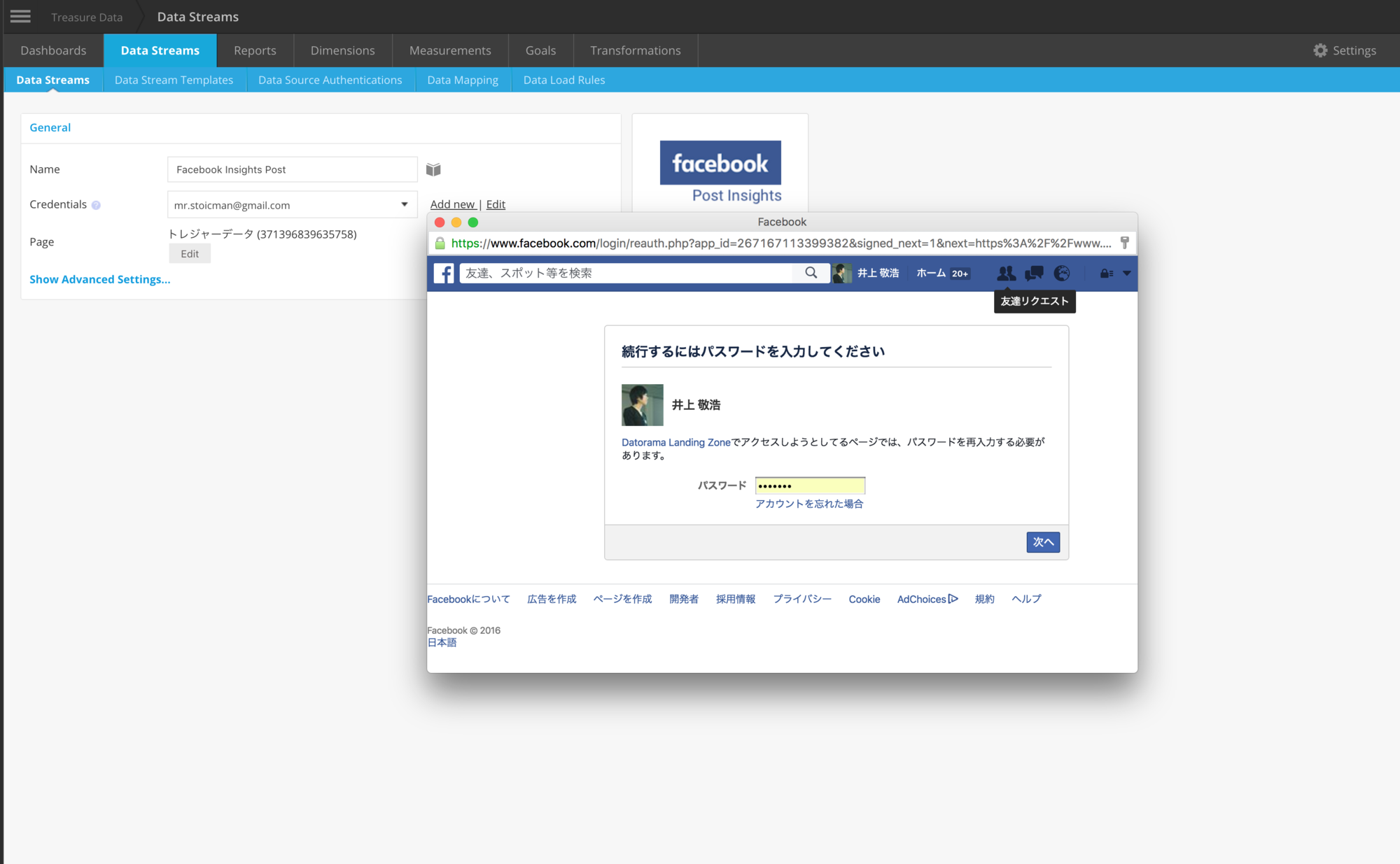This screenshot has width=1400, height=864.
Task: Focus the パスワード password field
Action: click(x=810, y=486)
